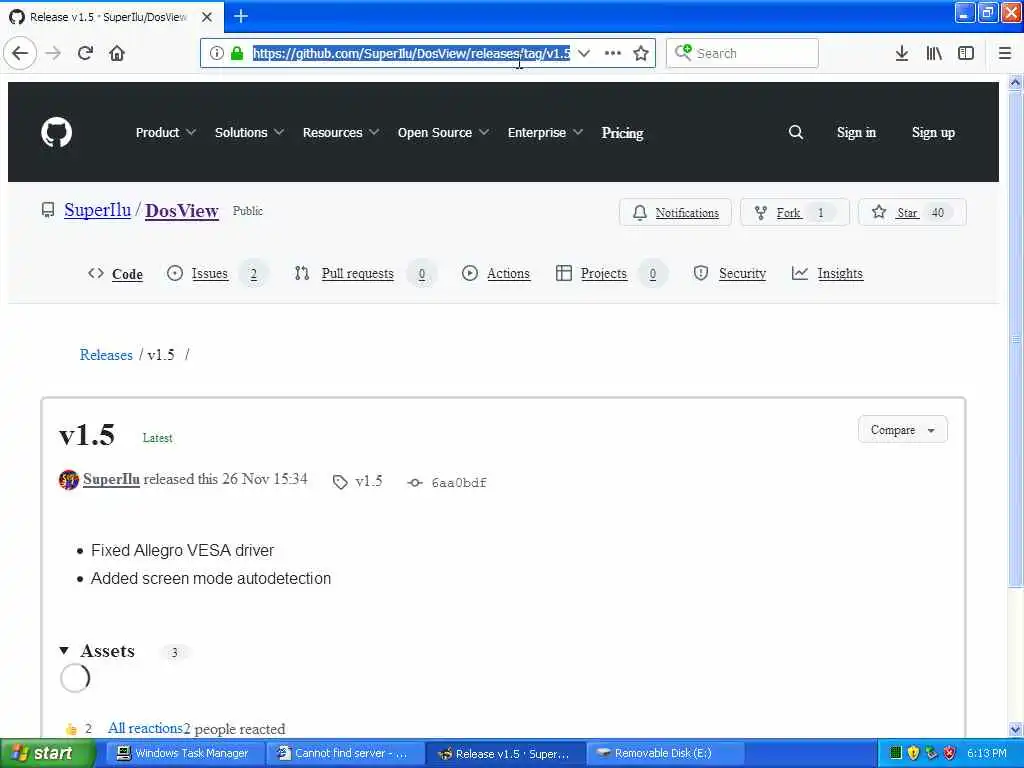Viewport: 1024px width, 768px height.
Task: Click Sign in
Action: click(856, 133)
